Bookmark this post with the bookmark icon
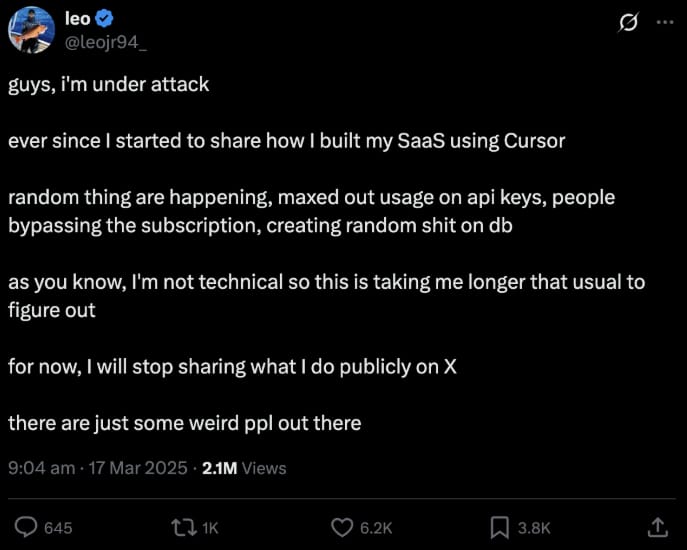The height and width of the screenshot is (550, 687). (500, 526)
